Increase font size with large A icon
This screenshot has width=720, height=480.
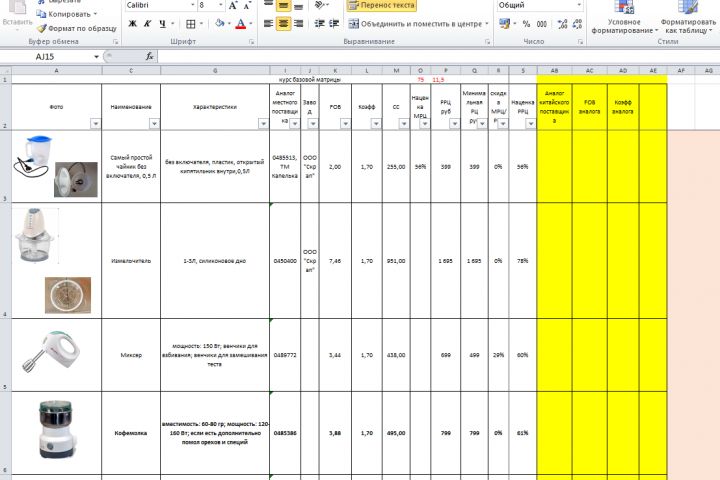(233, 5)
